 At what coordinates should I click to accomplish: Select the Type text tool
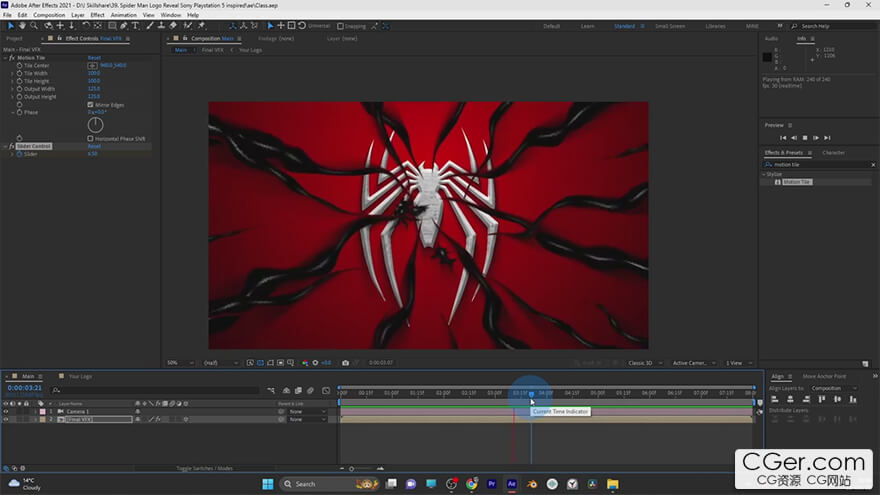click(135, 26)
